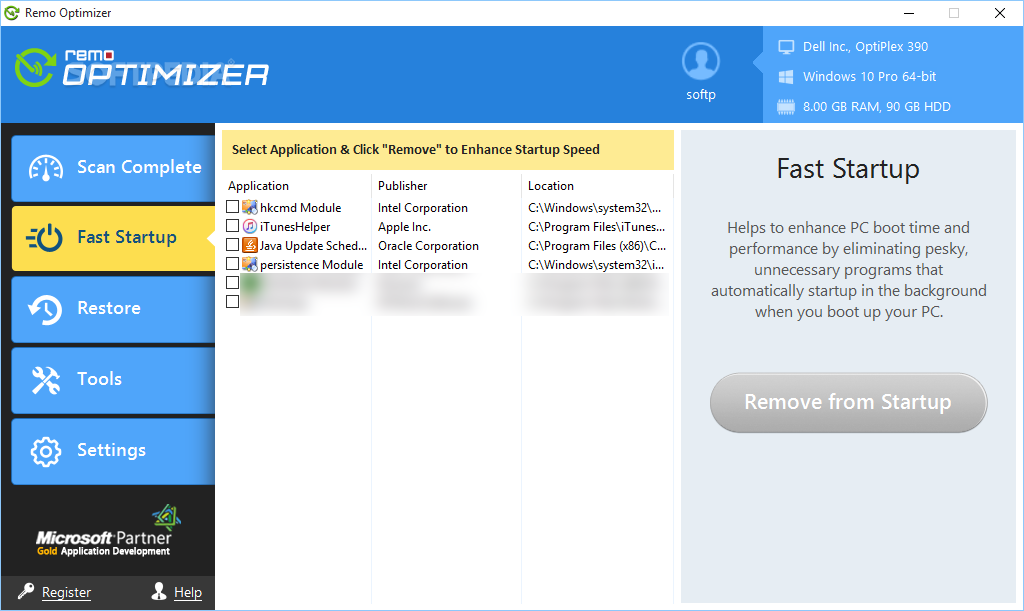The width and height of the screenshot is (1024, 611).
Task: Click the C:\Program Files\iTunes location cell
Action: [x=596, y=227]
